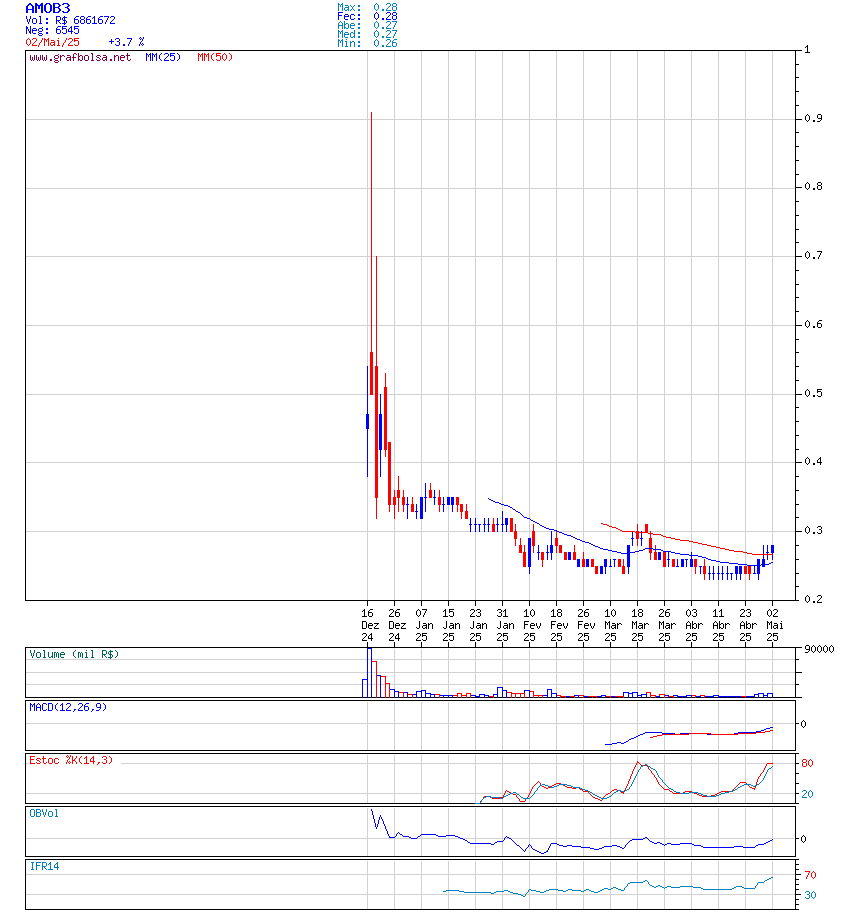Click the 90000 volume scale label
The height and width of the screenshot is (920, 850).
point(819,650)
